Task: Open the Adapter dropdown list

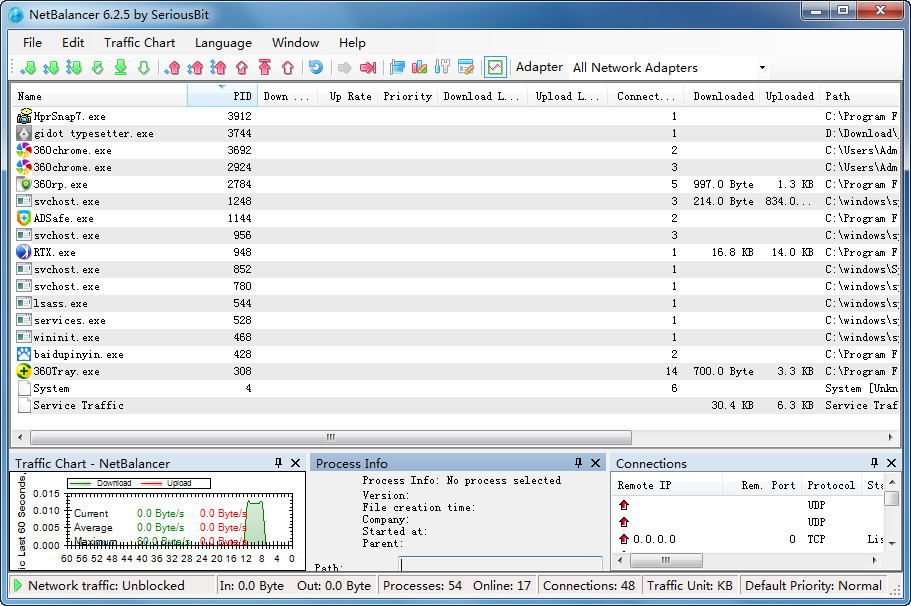Action: pos(762,68)
